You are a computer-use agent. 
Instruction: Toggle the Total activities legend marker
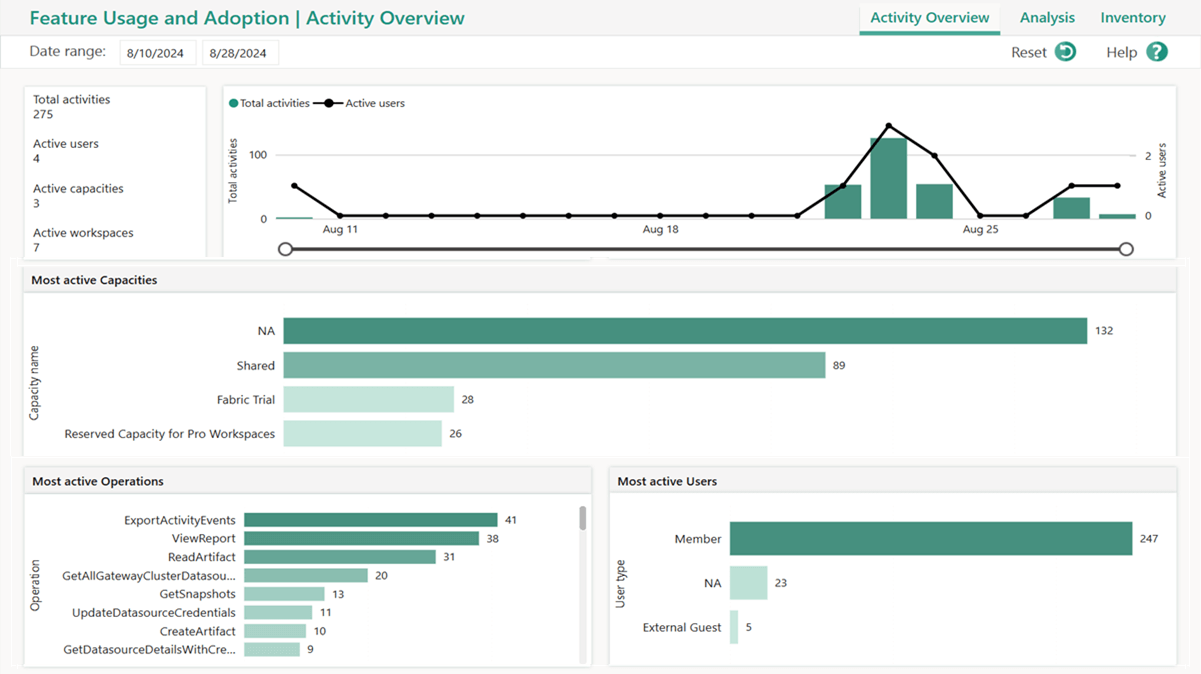(233, 103)
